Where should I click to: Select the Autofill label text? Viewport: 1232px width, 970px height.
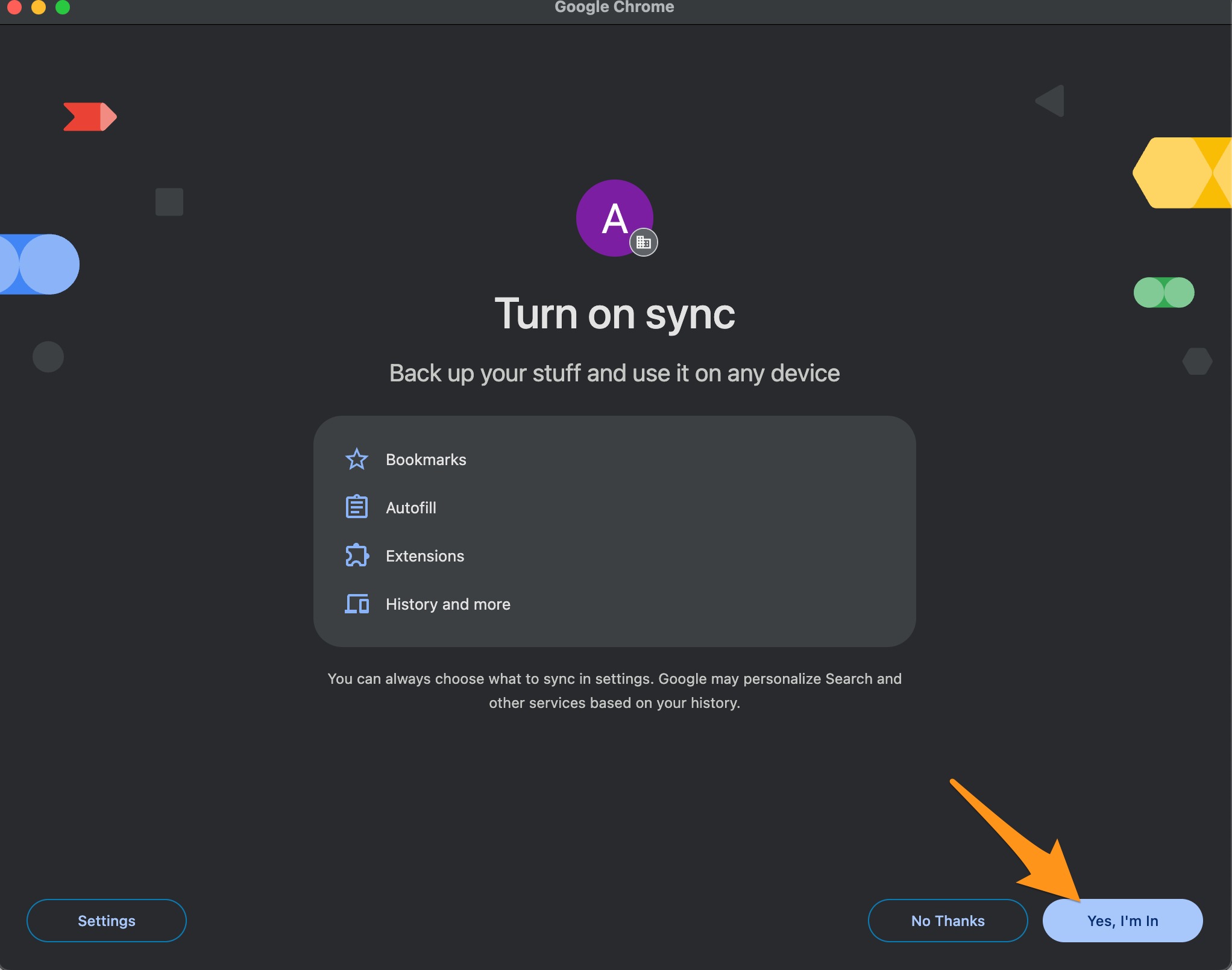(x=410, y=508)
